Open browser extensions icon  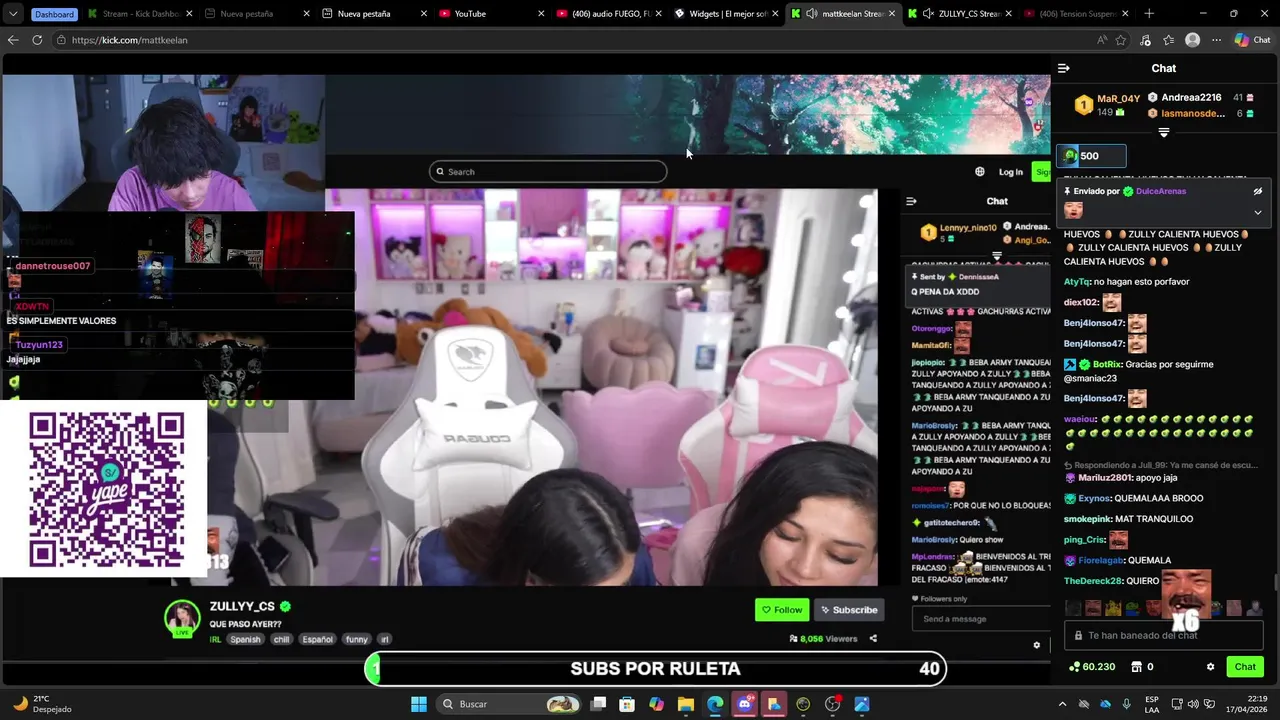click(x=1145, y=40)
